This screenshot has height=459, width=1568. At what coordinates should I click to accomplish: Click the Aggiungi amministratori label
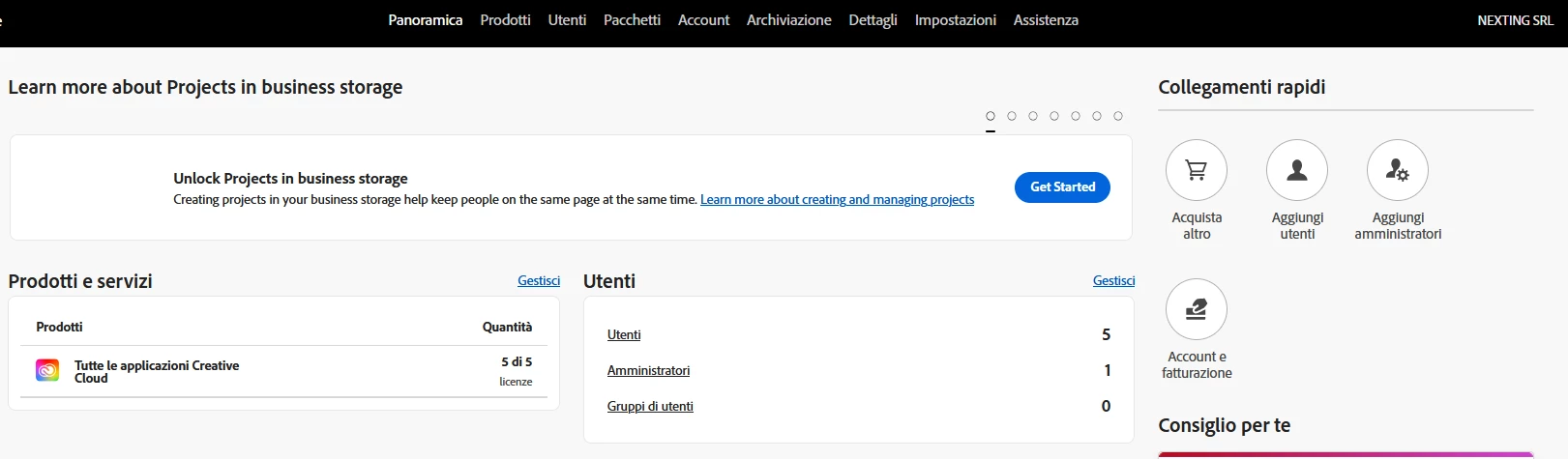(x=1398, y=226)
